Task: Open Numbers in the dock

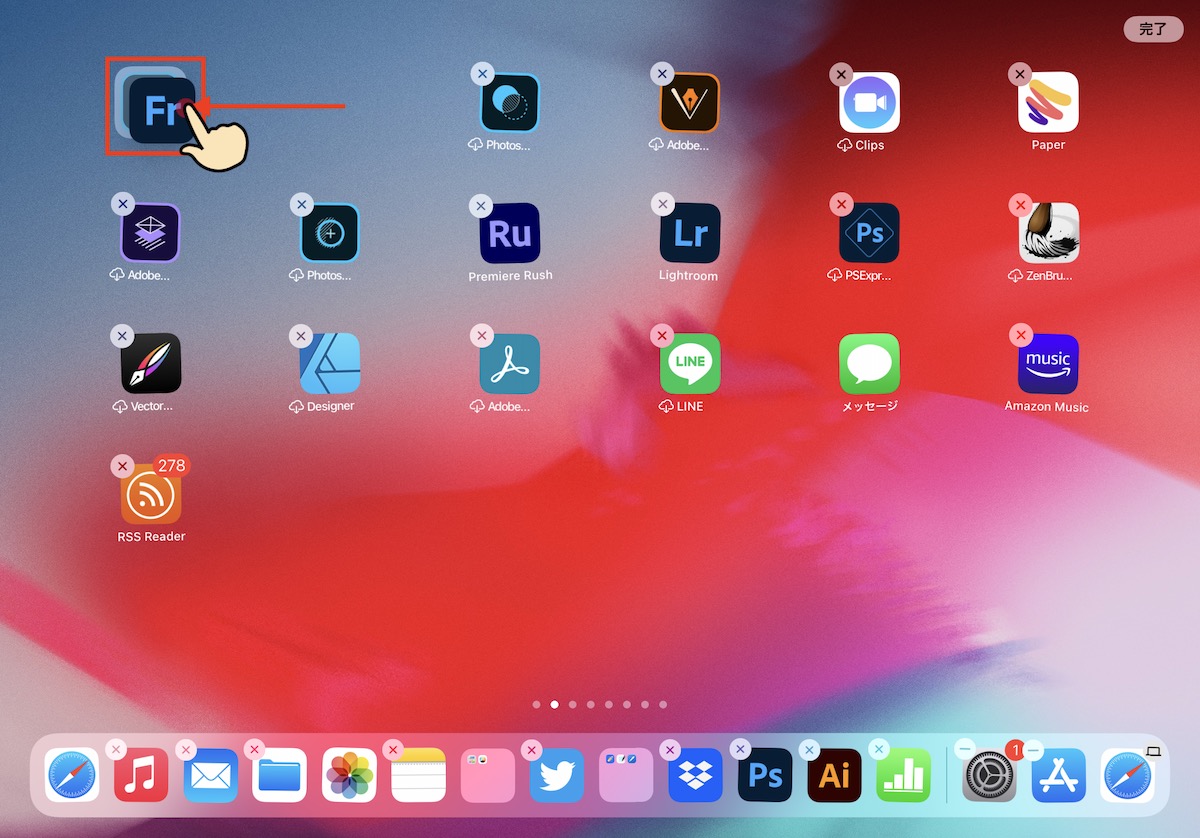Action: click(x=903, y=775)
